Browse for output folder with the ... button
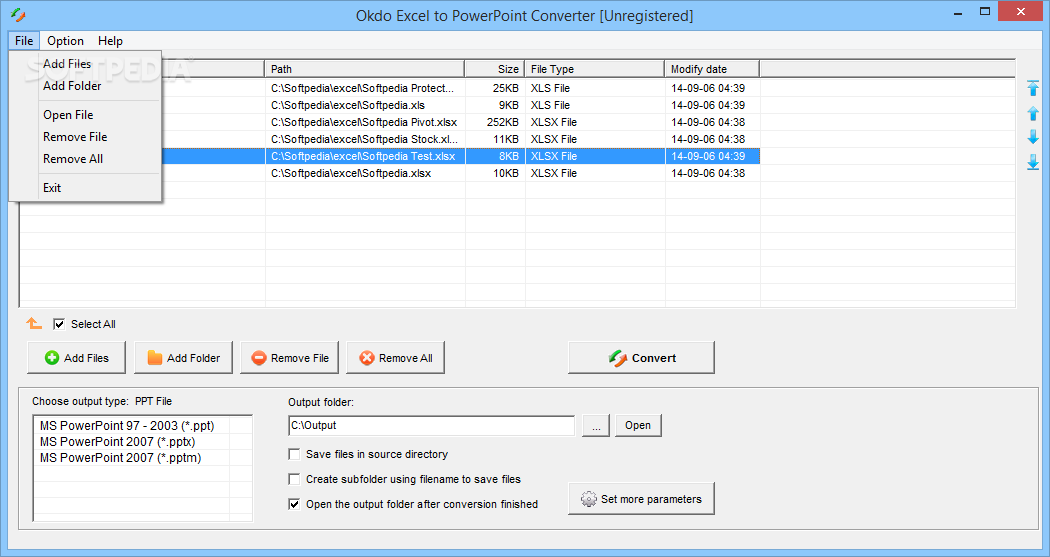Image resolution: width=1050 pixels, height=557 pixels. 596,426
